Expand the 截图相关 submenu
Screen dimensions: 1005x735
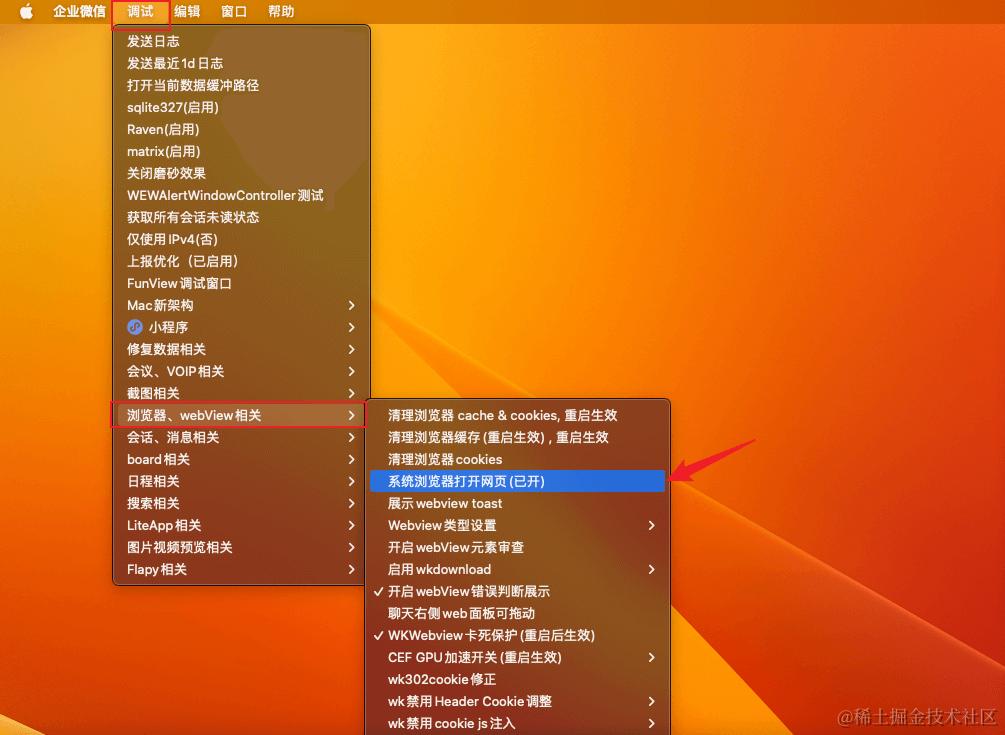241,393
